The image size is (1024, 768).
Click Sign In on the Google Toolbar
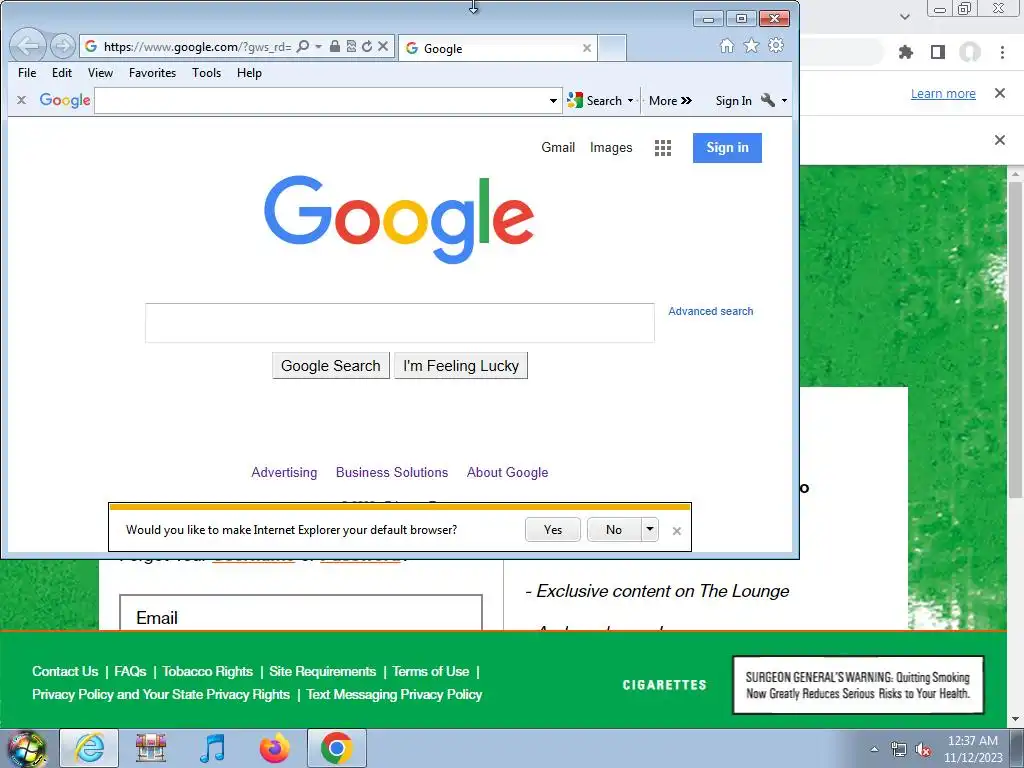[733, 101]
